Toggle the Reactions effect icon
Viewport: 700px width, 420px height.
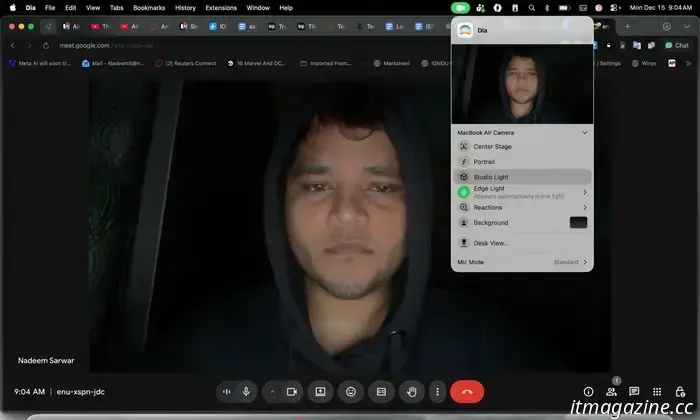[464, 208]
